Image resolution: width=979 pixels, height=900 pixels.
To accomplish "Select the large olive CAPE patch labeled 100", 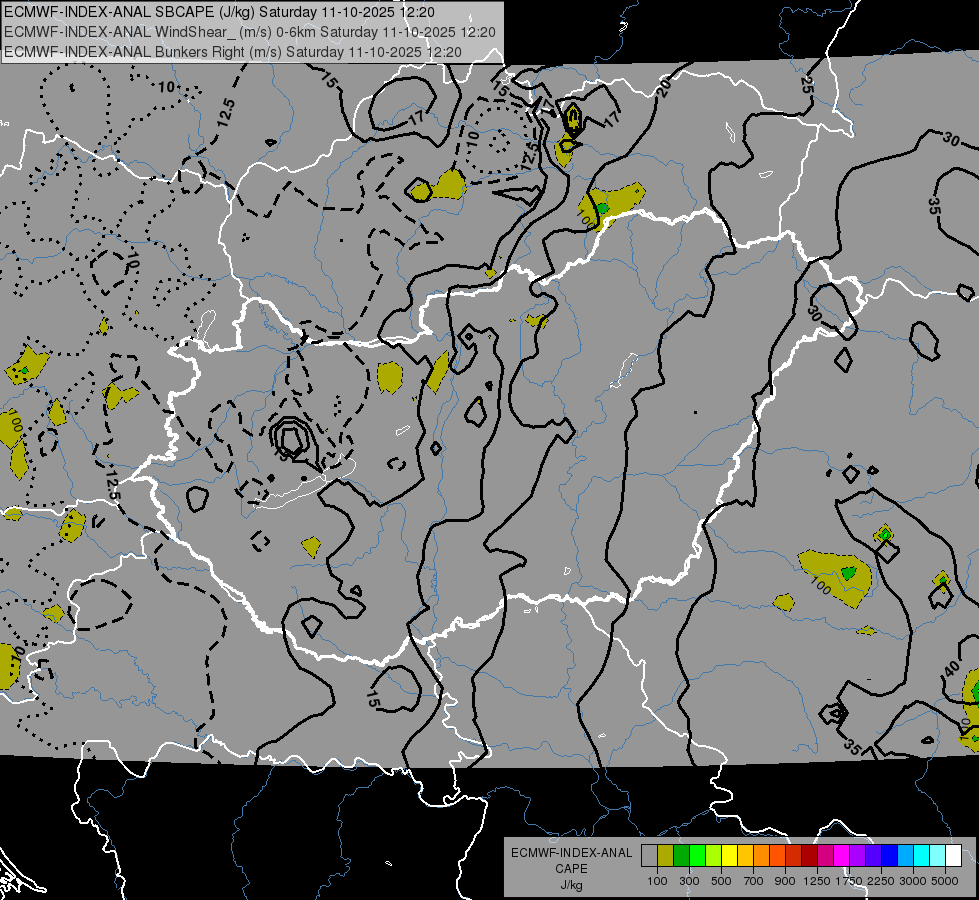I will 835,575.
